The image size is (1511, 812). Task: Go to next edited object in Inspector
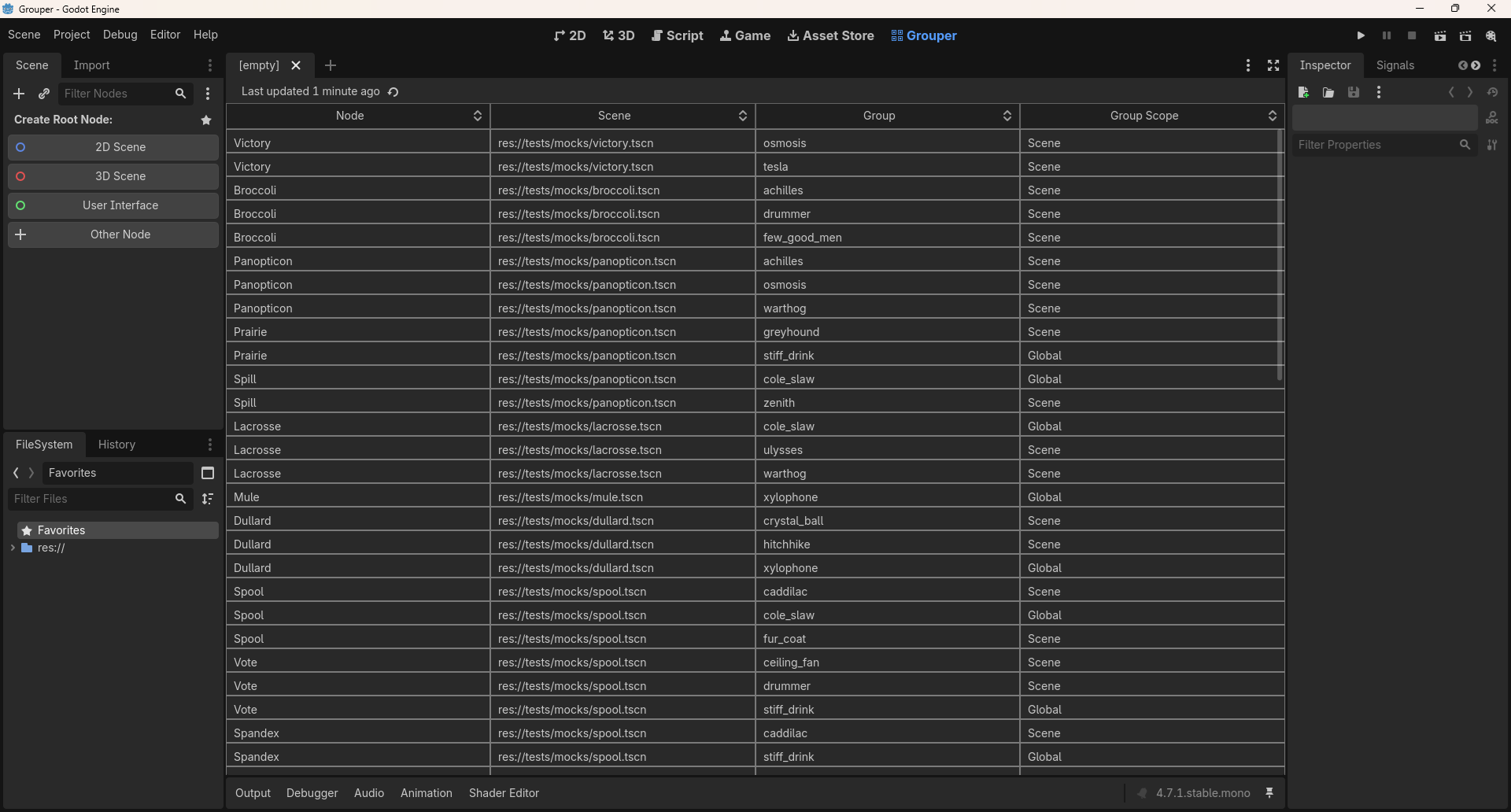point(1470,92)
